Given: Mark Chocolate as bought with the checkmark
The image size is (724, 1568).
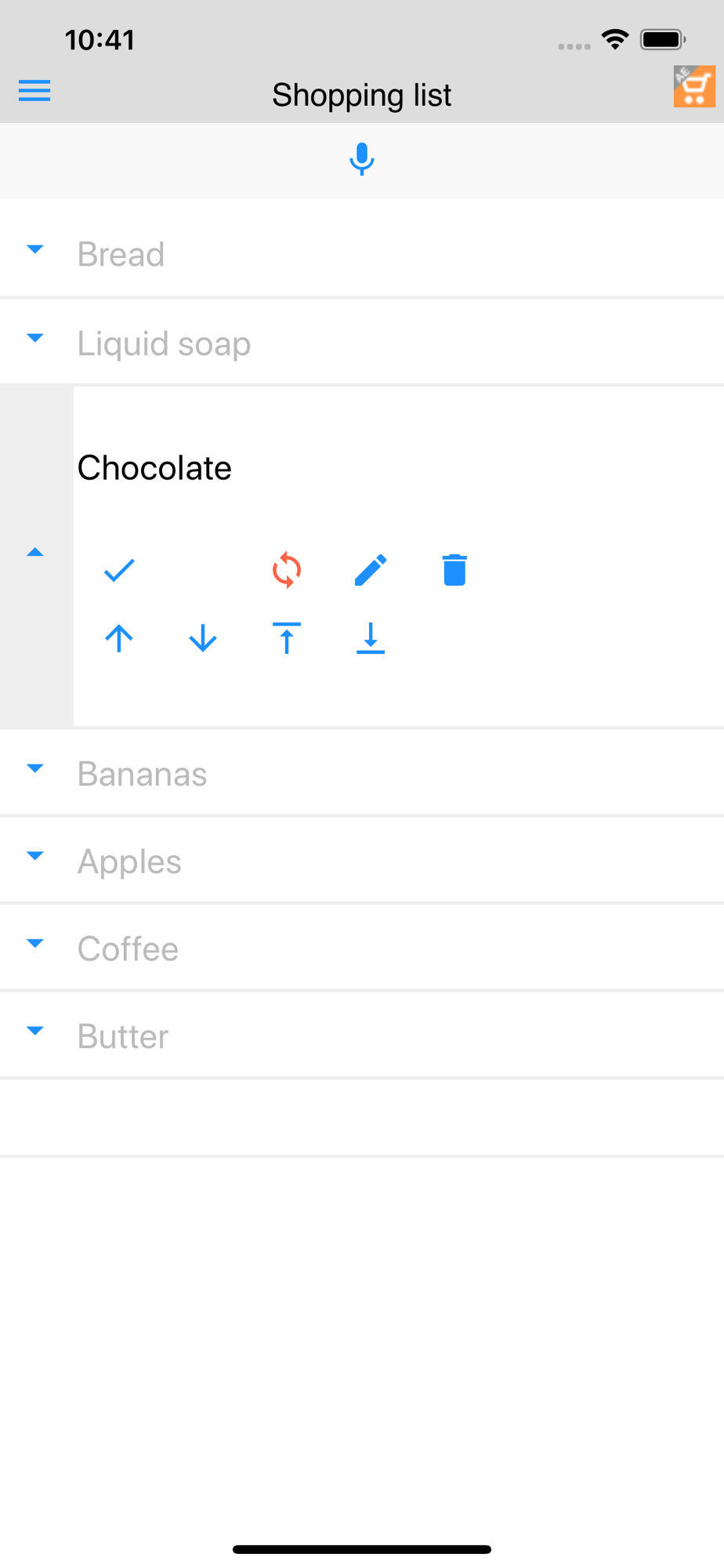Looking at the screenshot, I should 119,570.
